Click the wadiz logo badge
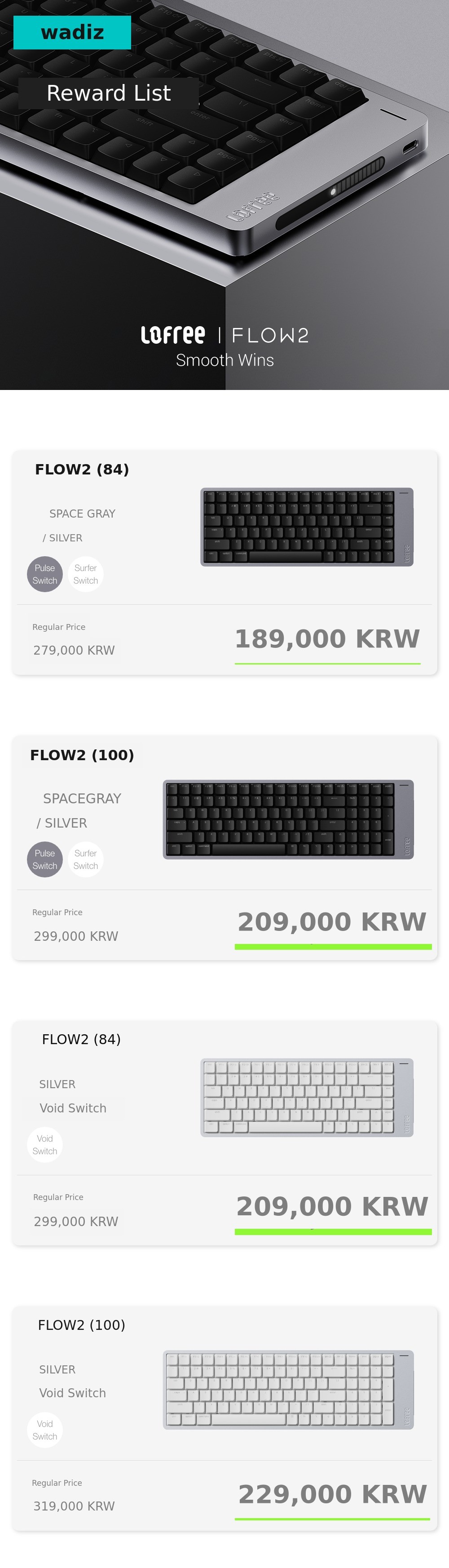The width and height of the screenshot is (449, 1568). (x=72, y=32)
